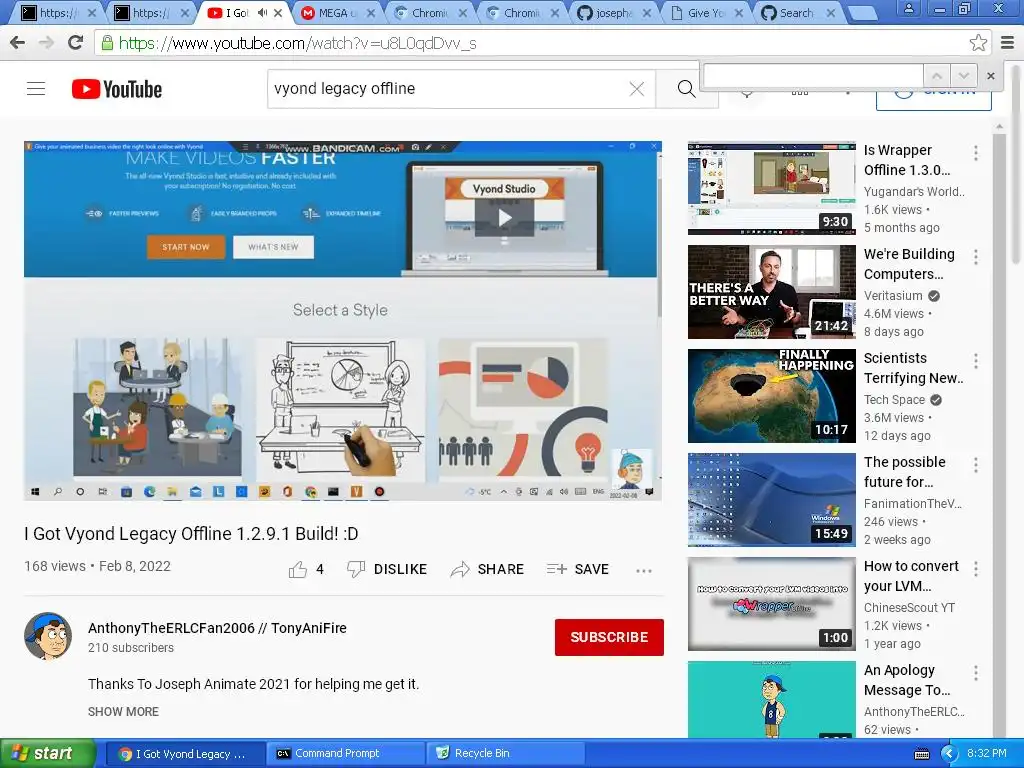Dislike the video

[387, 569]
